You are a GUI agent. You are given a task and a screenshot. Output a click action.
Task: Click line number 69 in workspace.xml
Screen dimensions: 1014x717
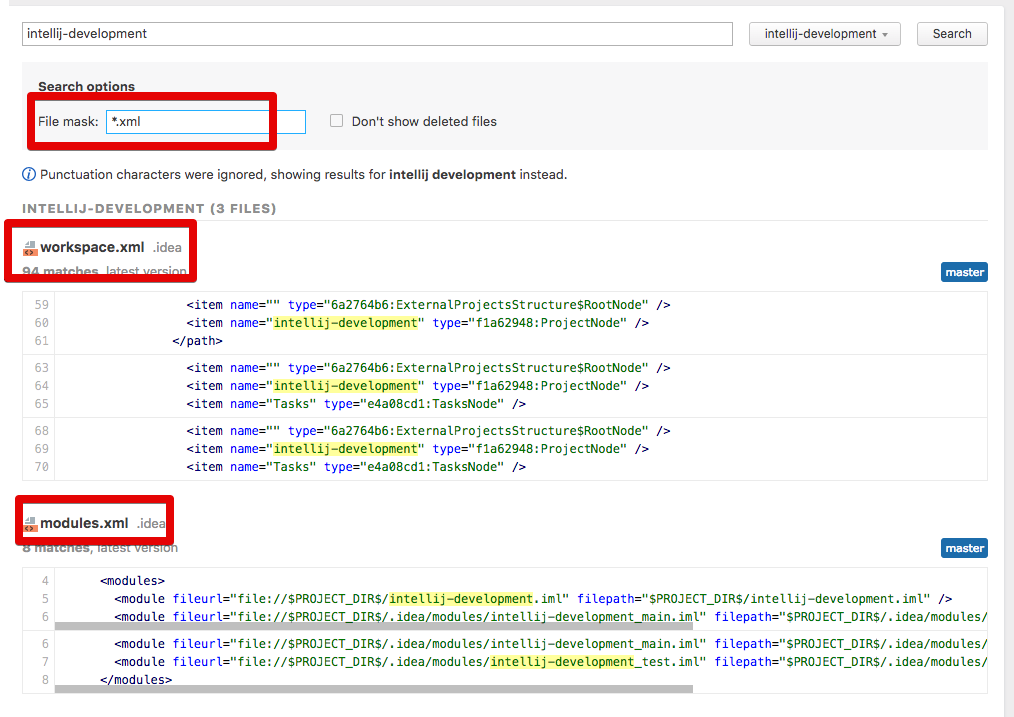[41, 449]
